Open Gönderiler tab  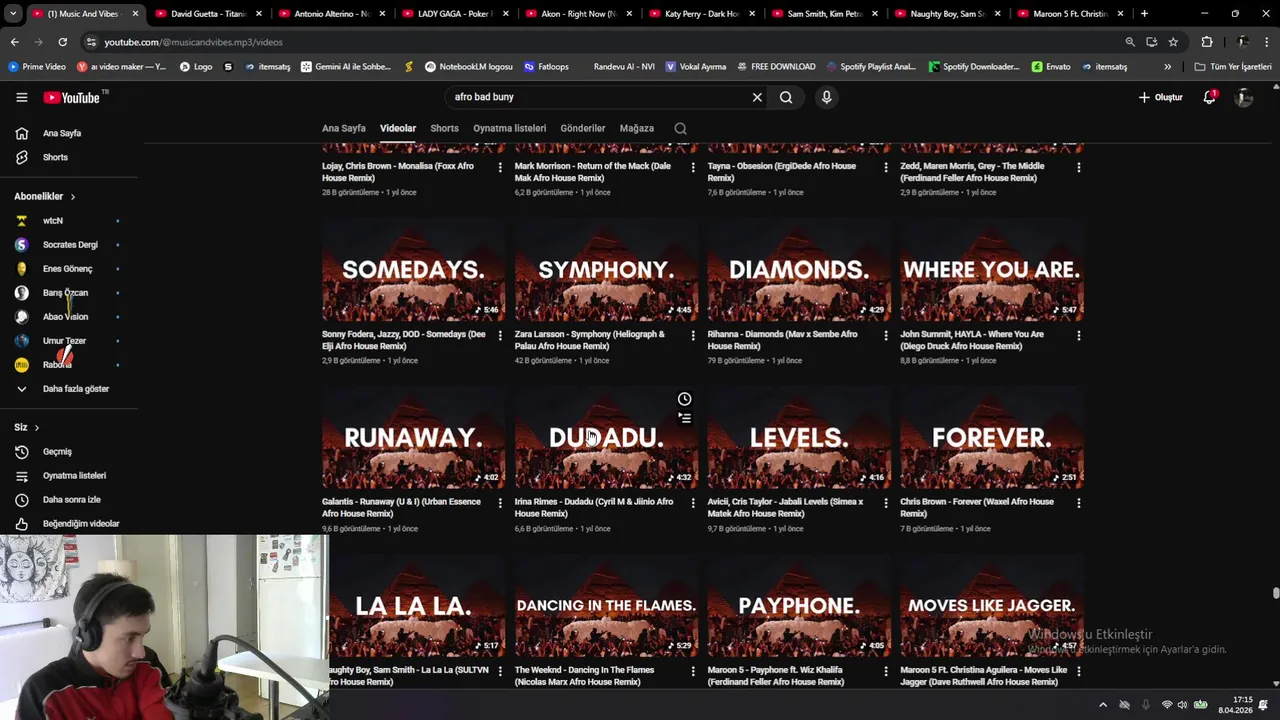(x=583, y=128)
